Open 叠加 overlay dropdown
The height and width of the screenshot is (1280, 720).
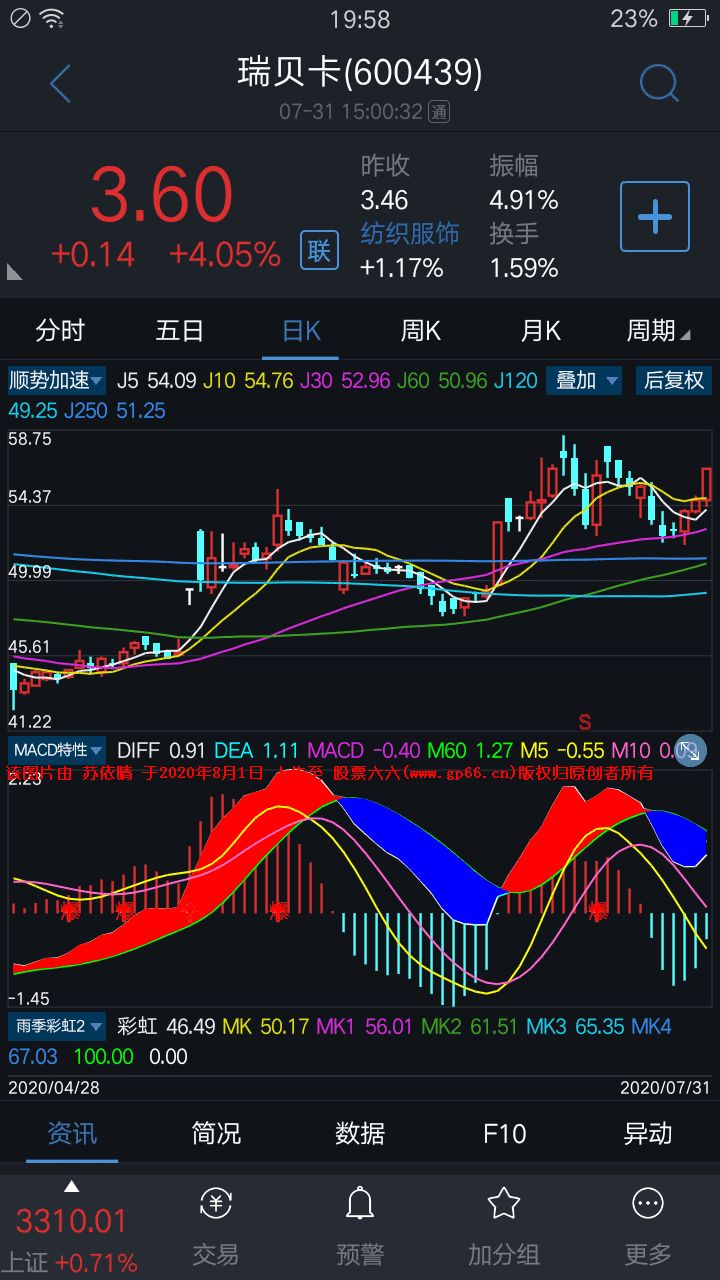584,380
